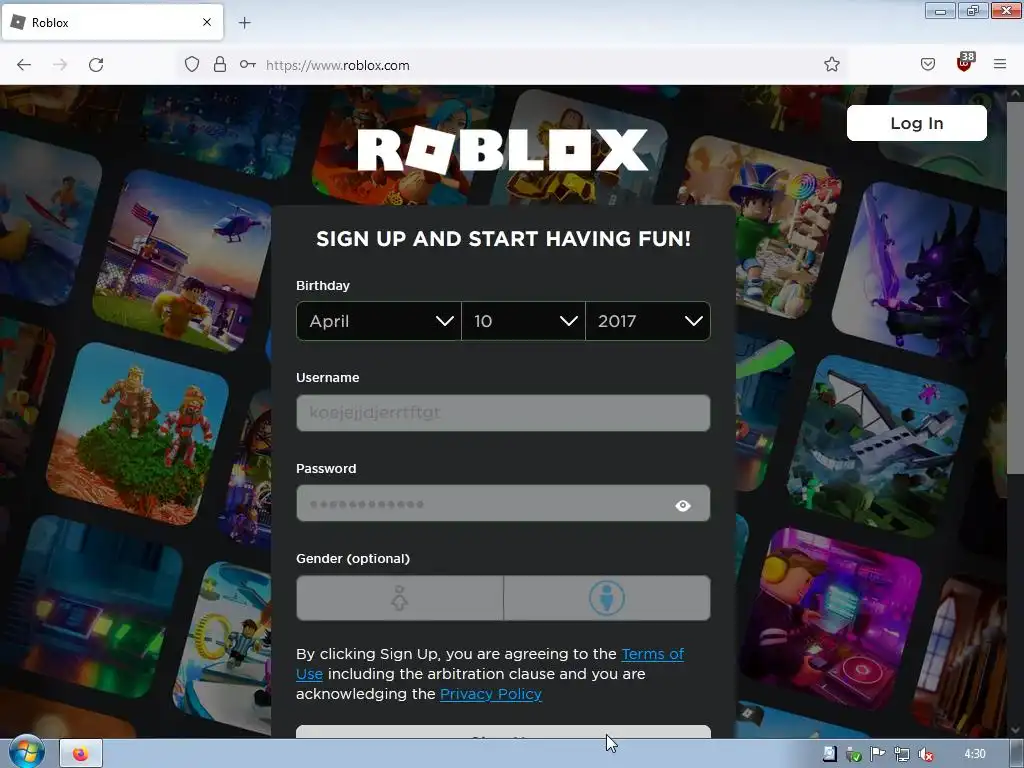This screenshot has height=768, width=1024.
Task: Click the scrollbar down arrow
Action: [1015, 729]
